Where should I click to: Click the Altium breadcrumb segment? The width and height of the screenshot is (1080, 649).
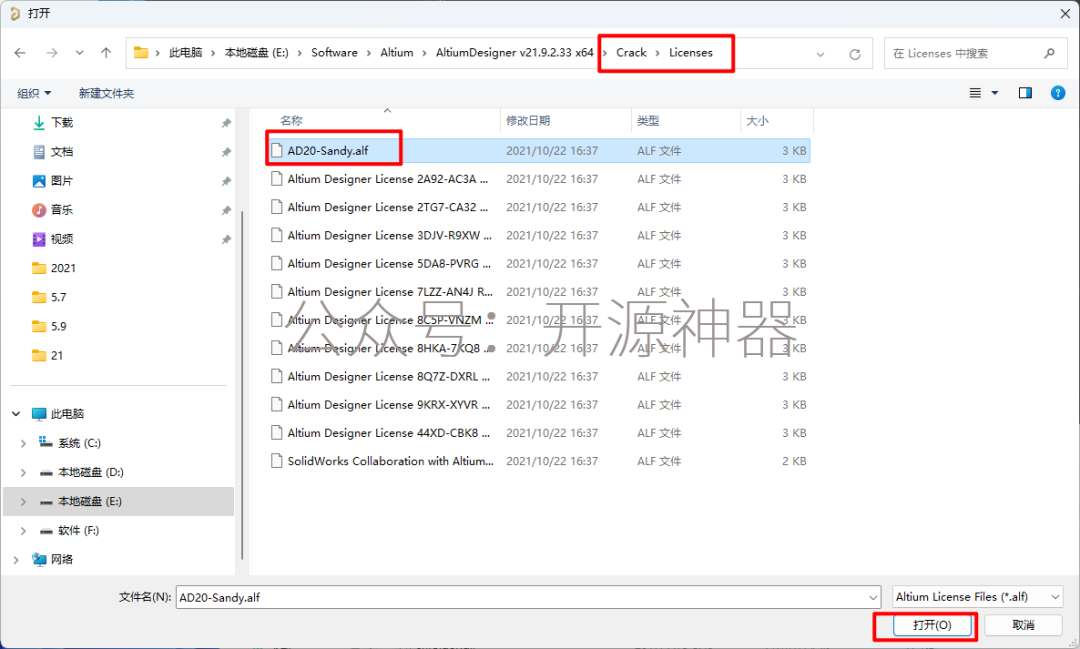(x=397, y=52)
